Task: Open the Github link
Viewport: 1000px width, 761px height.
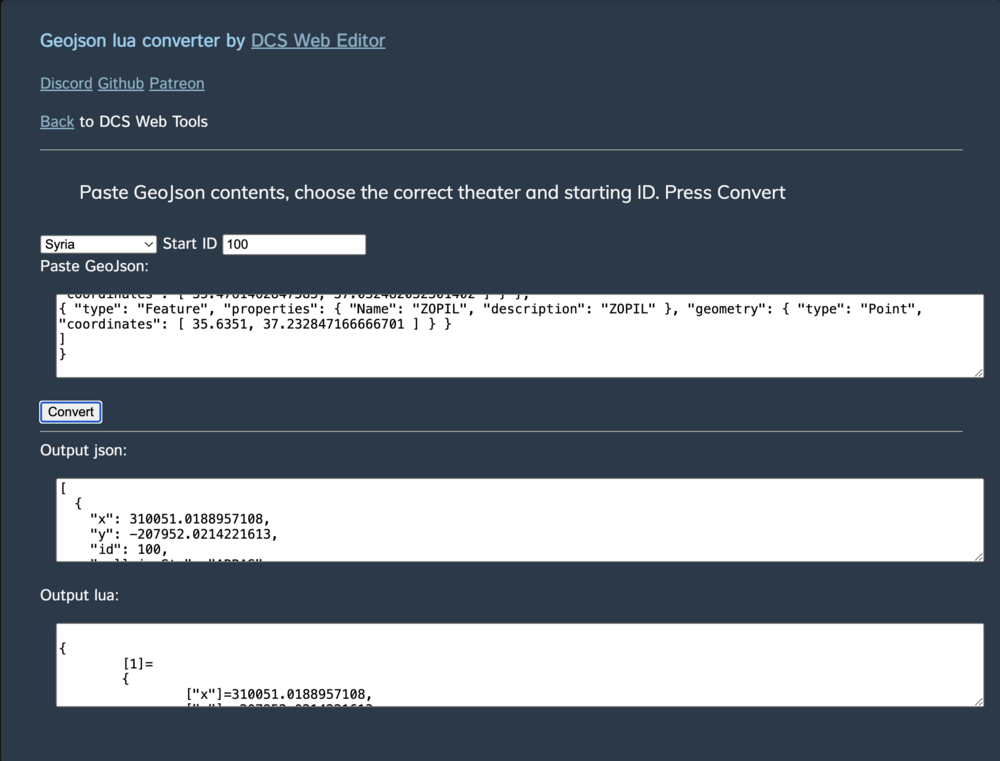Action: click(121, 84)
